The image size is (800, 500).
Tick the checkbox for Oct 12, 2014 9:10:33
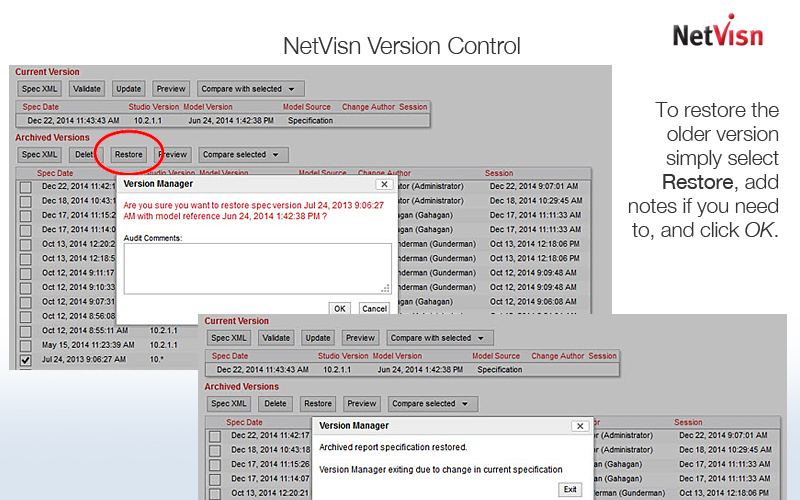click(26, 288)
